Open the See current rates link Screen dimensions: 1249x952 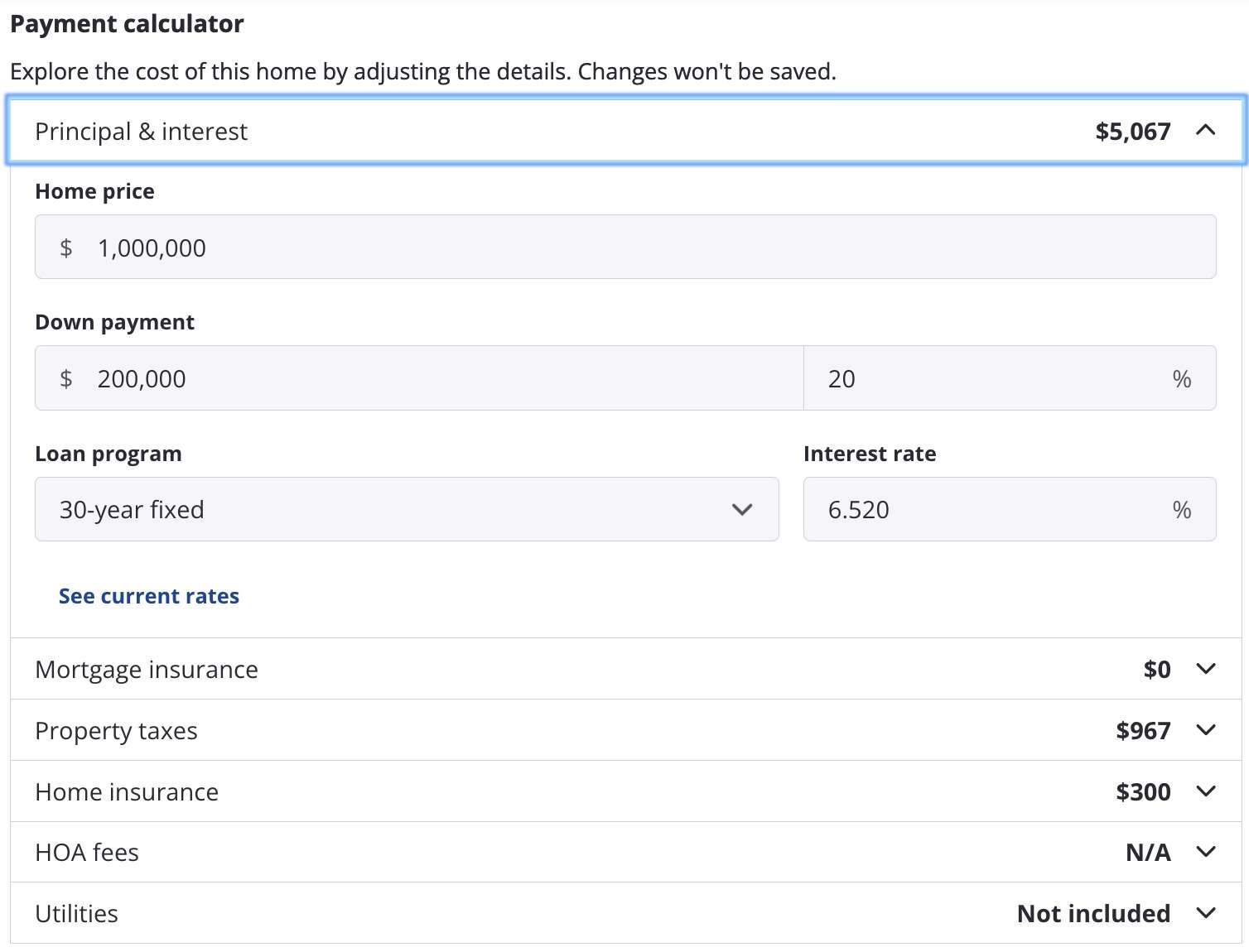tap(149, 596)
